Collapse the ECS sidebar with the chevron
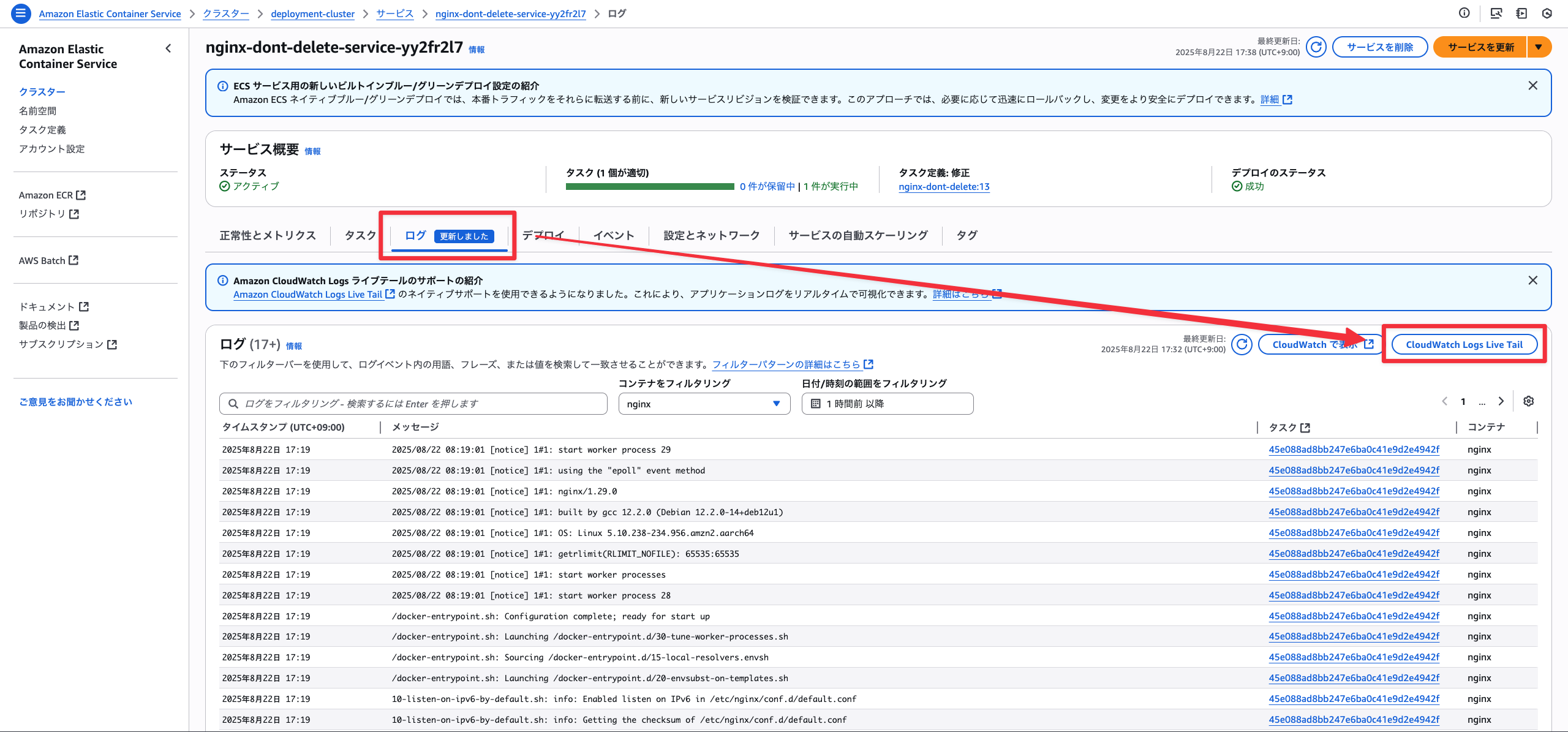 [168, 48]
